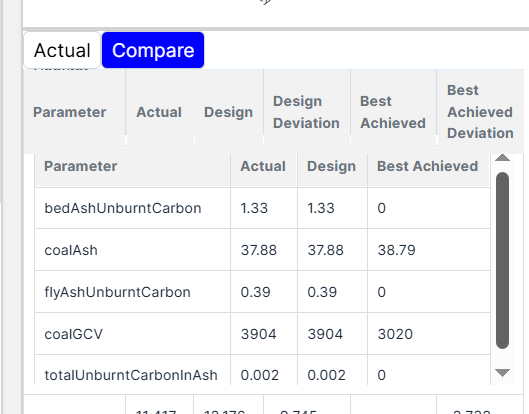
Task: Switch to the Actual tab
Action: (62, 50)
